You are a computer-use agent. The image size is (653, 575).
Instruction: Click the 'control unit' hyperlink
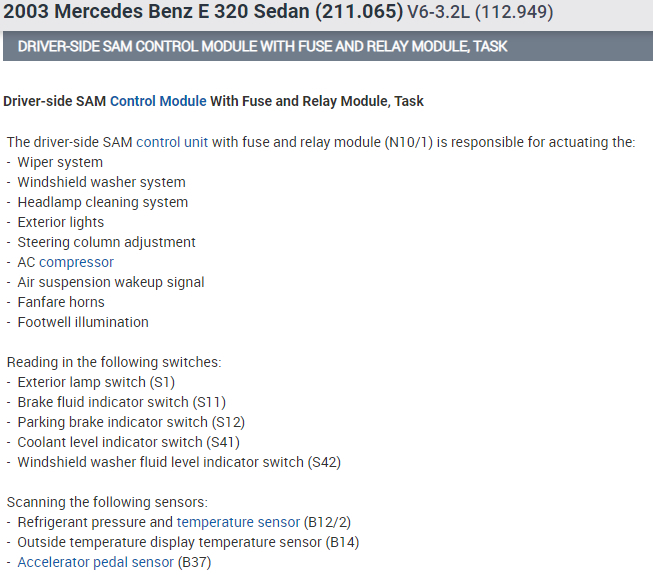pos(172,142)
